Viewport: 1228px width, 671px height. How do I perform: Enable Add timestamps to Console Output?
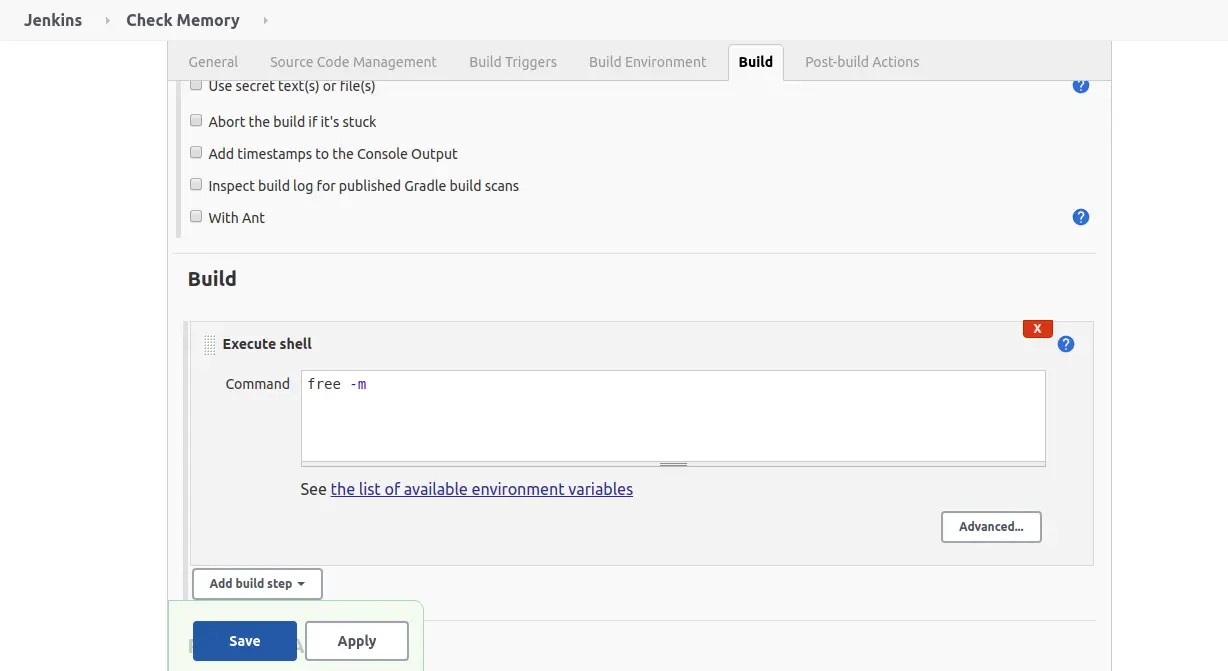(196, 153)
